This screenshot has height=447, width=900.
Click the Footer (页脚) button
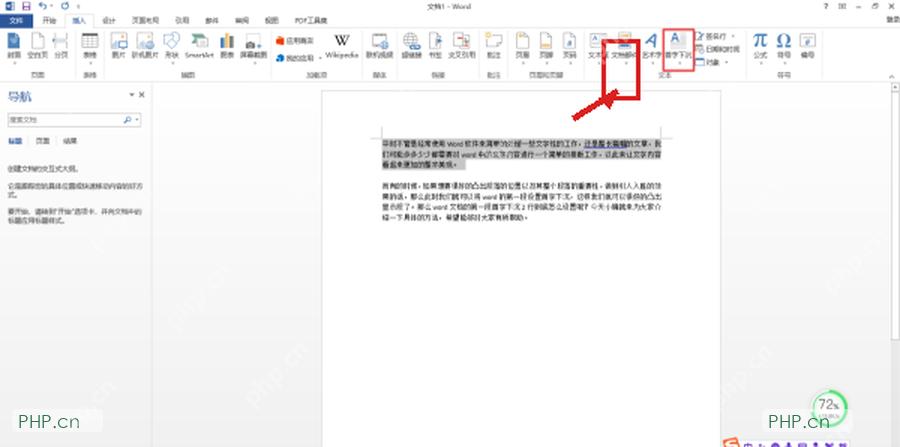click(x=546, y=46)
